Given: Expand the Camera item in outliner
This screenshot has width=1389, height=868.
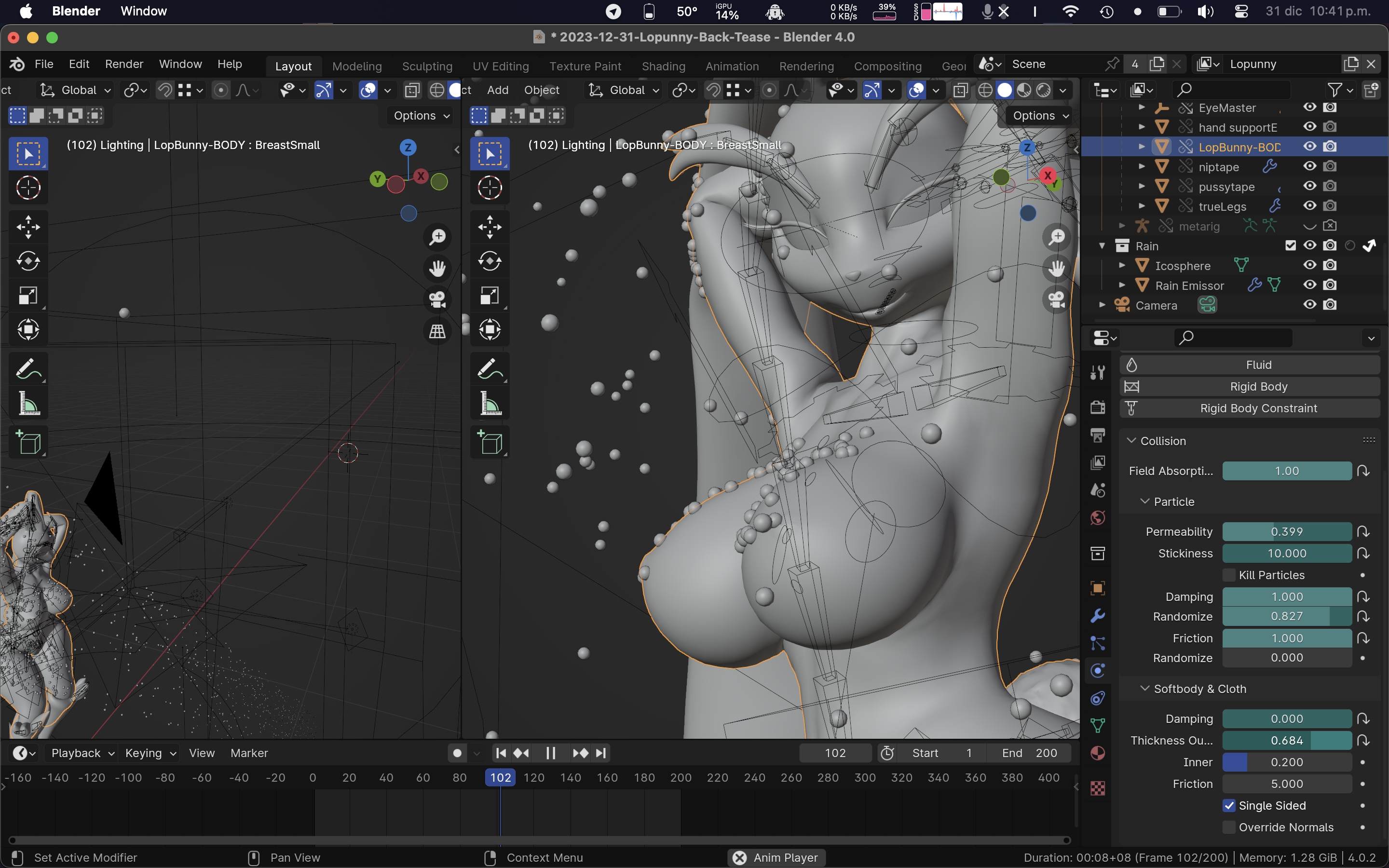Looking at the screenshot, I should pos(1102,305).
